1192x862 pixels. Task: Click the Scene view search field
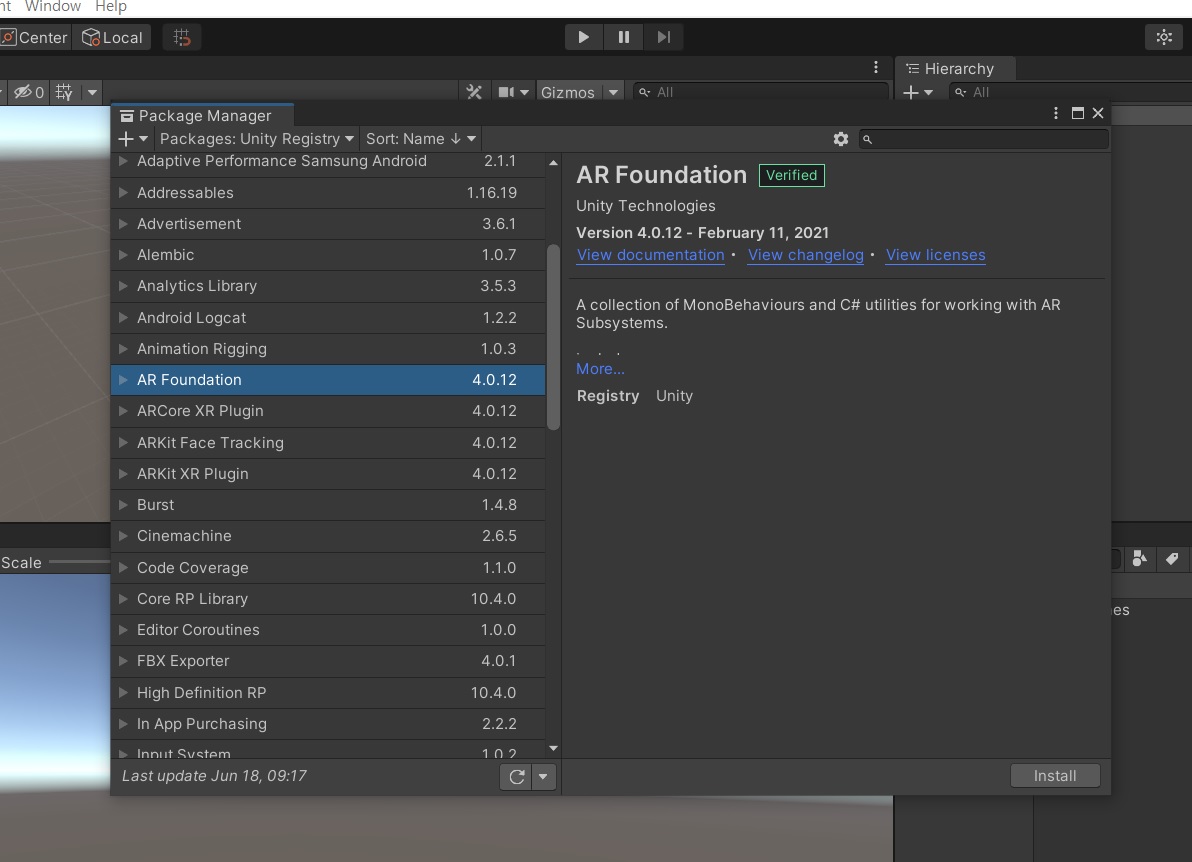pos(760,92)
